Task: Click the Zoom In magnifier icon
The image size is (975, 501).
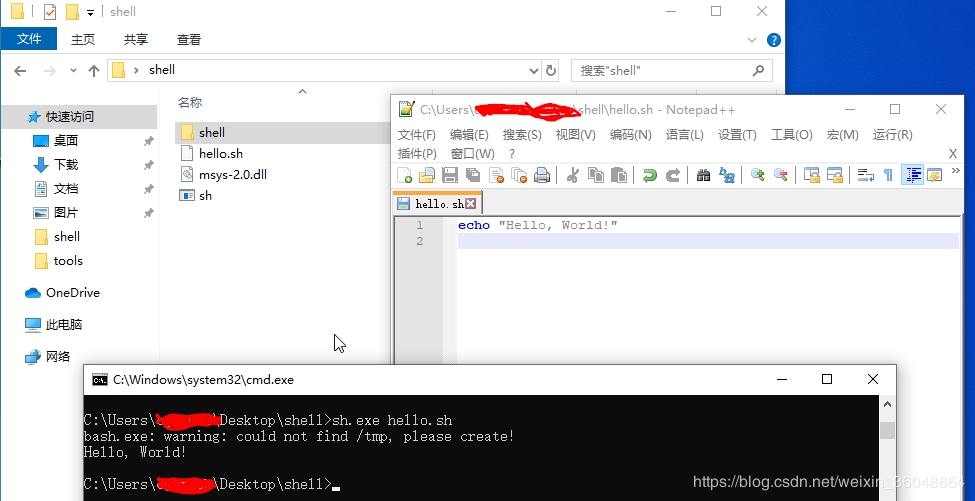Action: coord(757,175)
